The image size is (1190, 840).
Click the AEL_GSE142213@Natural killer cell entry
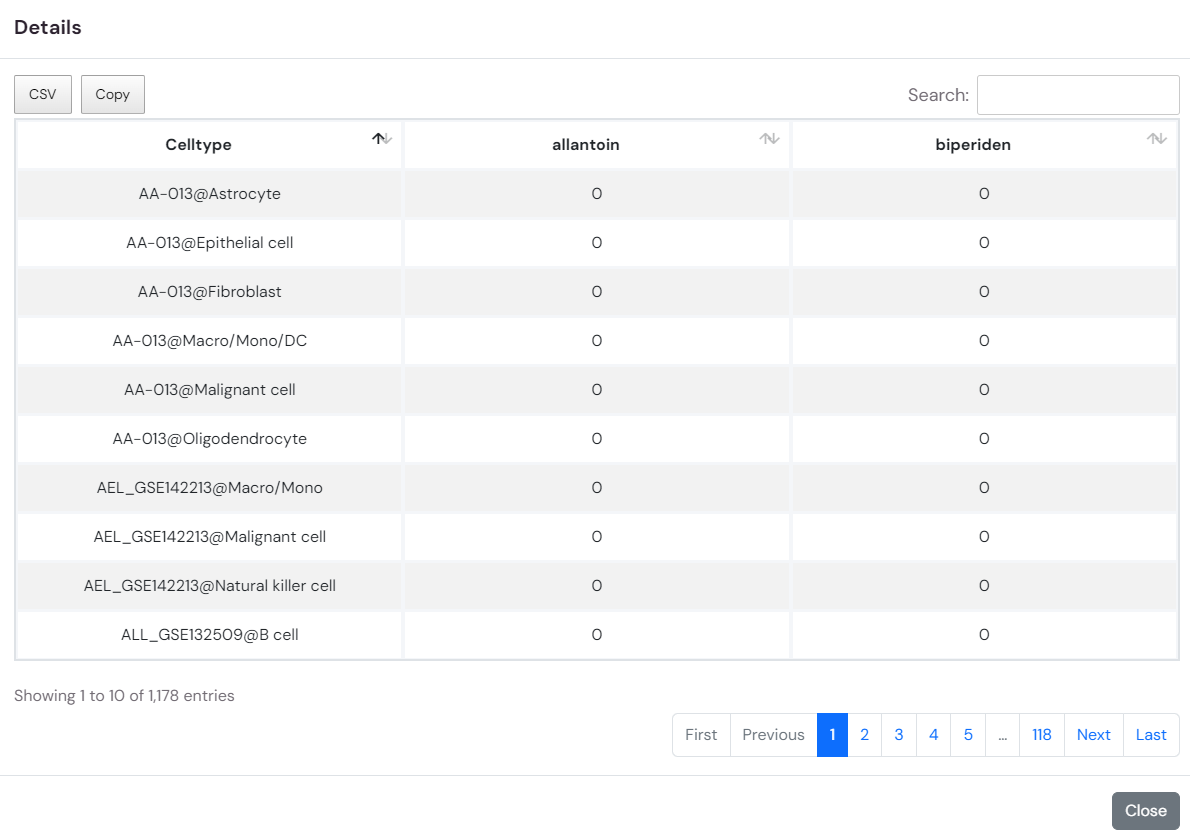click(x=210, y=586)
